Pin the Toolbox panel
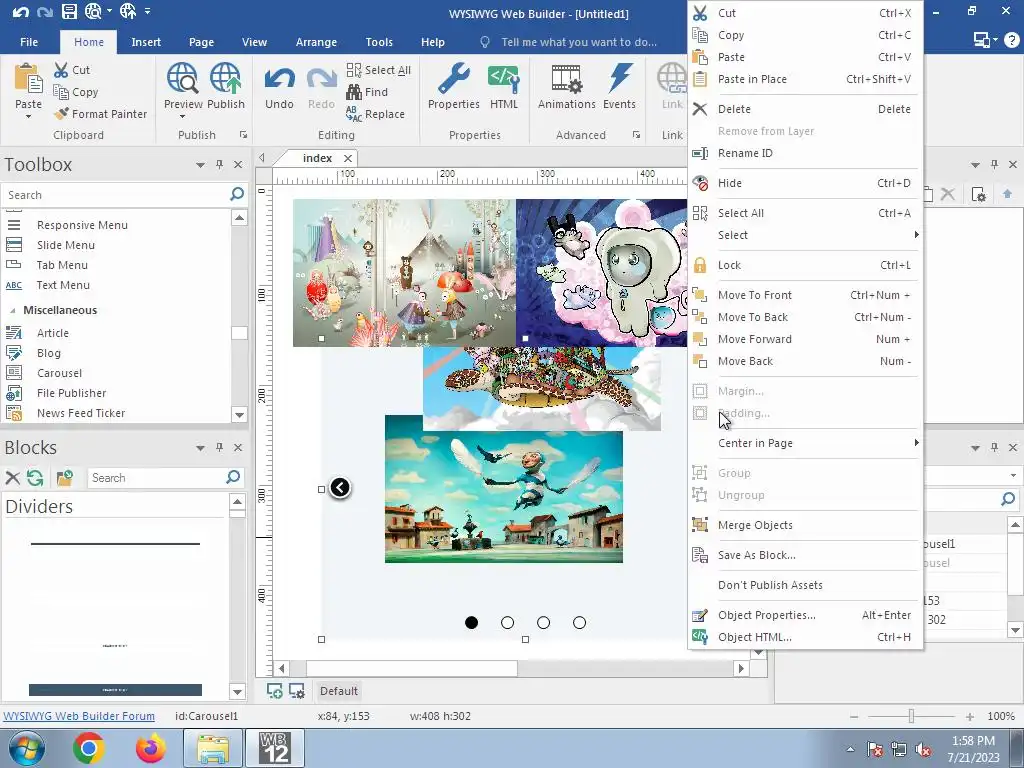This screenshot has height=768, width=1024. [x=219, y=165]
